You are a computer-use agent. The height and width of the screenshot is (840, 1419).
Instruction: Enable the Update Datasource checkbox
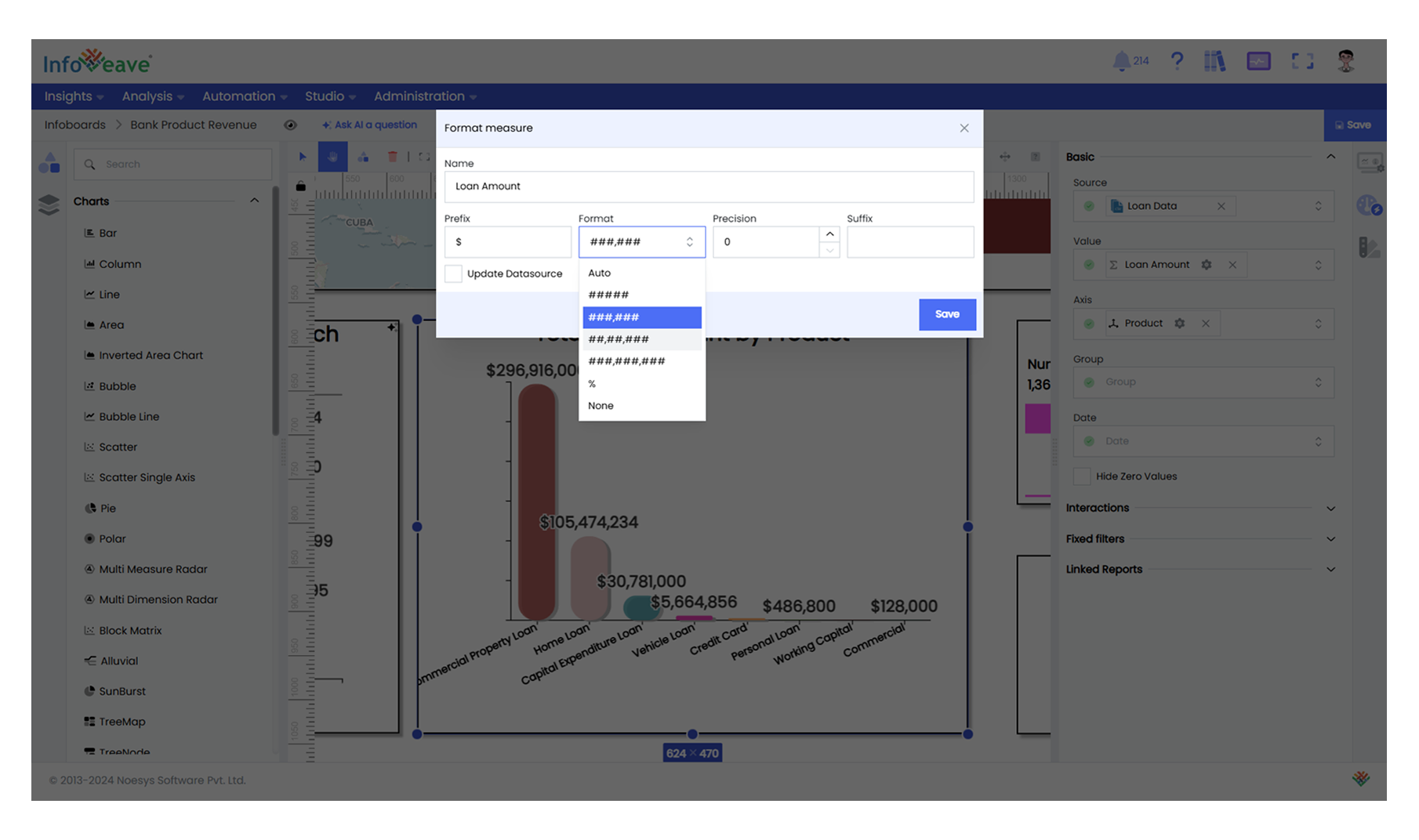(453, 273)
